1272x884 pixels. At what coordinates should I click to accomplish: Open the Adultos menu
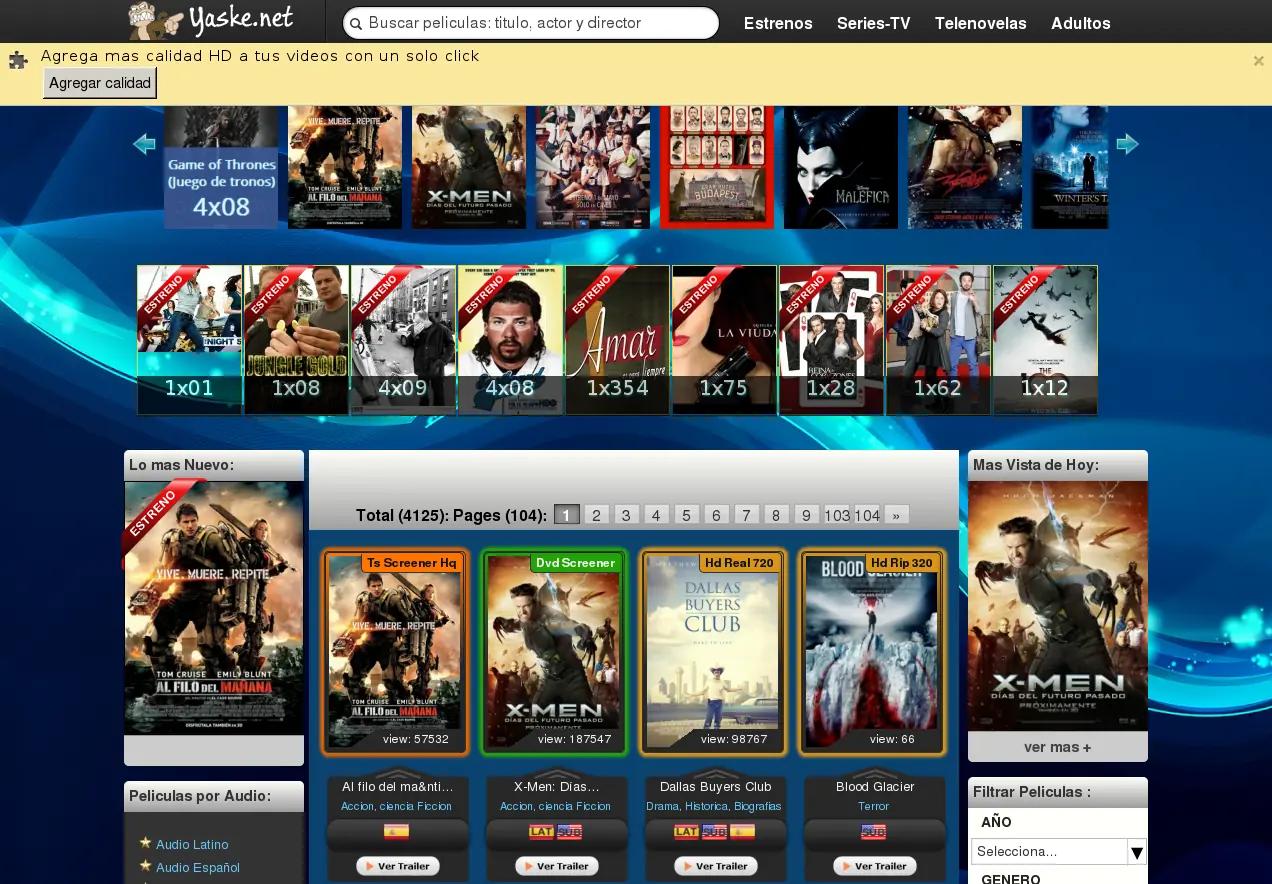tap(1081, 23)
